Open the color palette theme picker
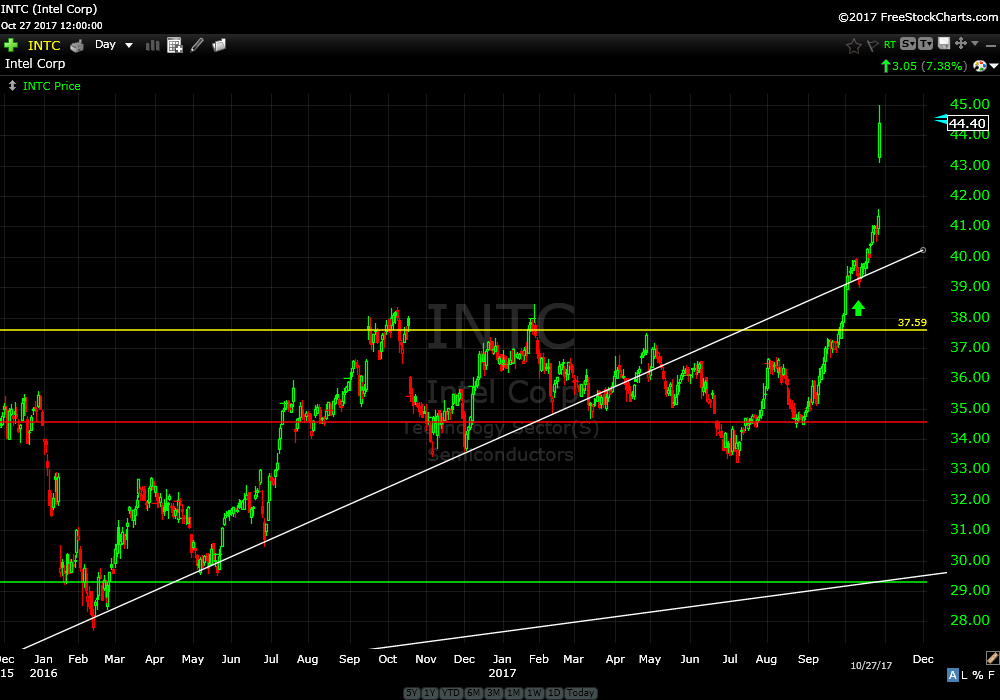Screen dimensions: 1000x700 point(978,66)
